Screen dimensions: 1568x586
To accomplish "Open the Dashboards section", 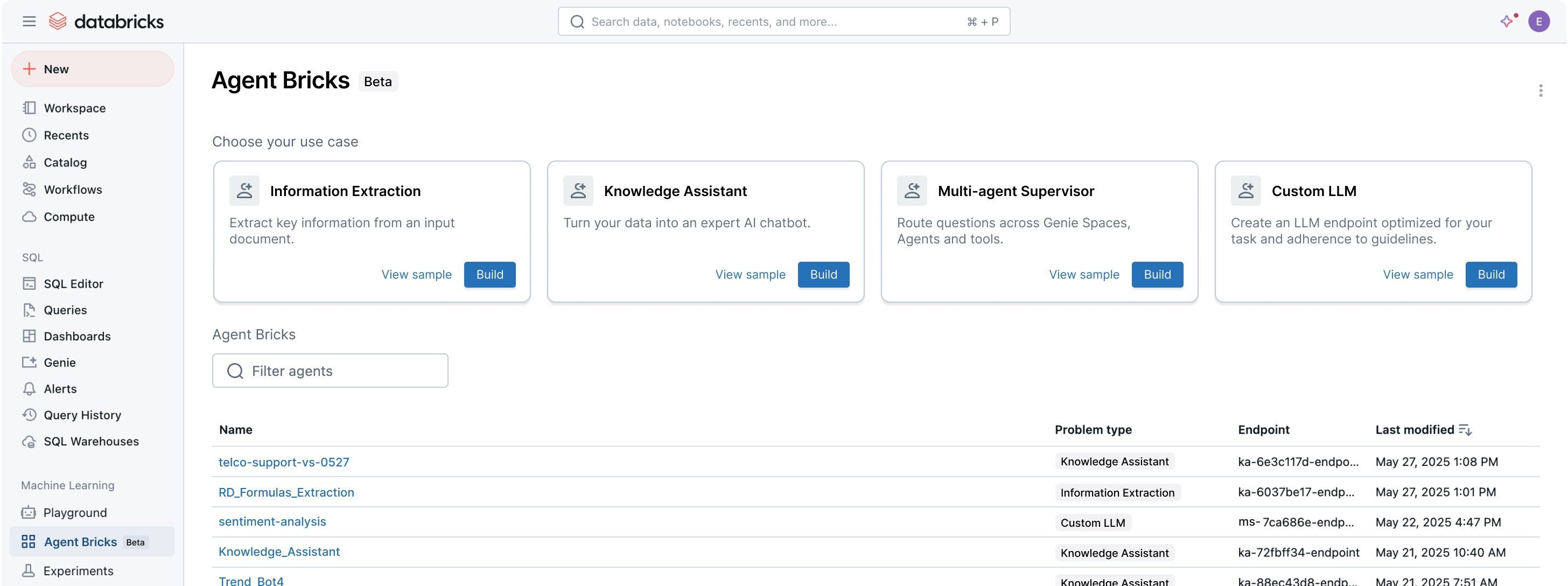I will point(76,336).
